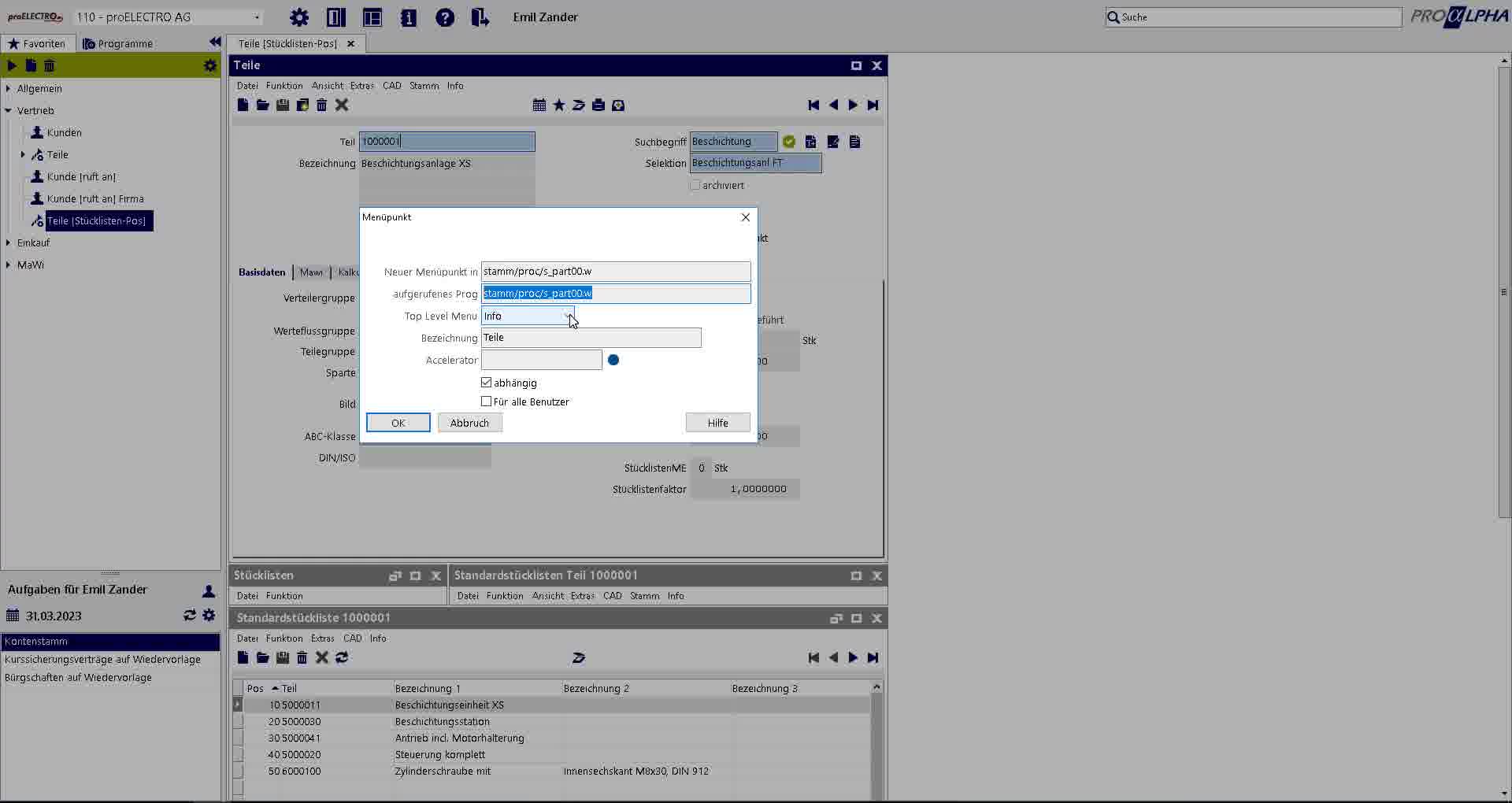
Task: Expand the Einkauf tree node
Action: click(8, 242)
